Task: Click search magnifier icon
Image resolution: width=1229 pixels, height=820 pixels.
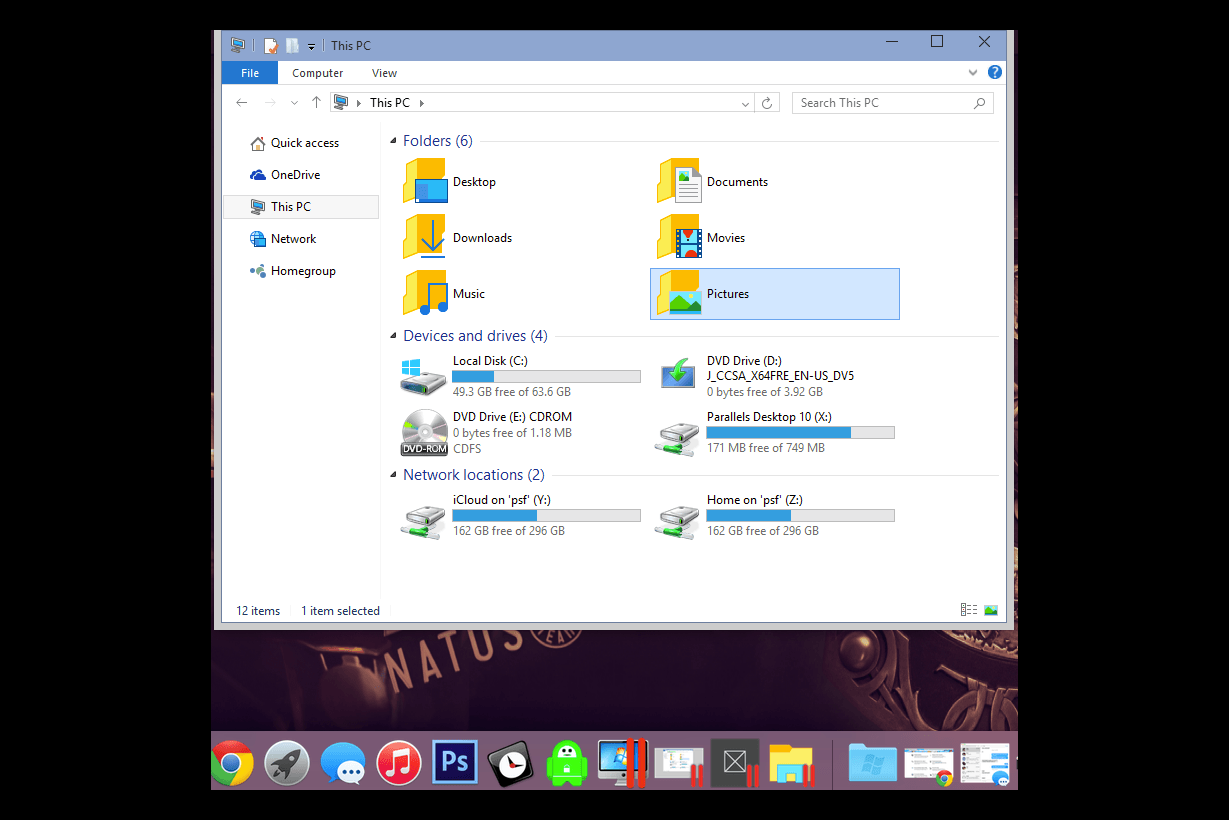Action: coord(979,103)
